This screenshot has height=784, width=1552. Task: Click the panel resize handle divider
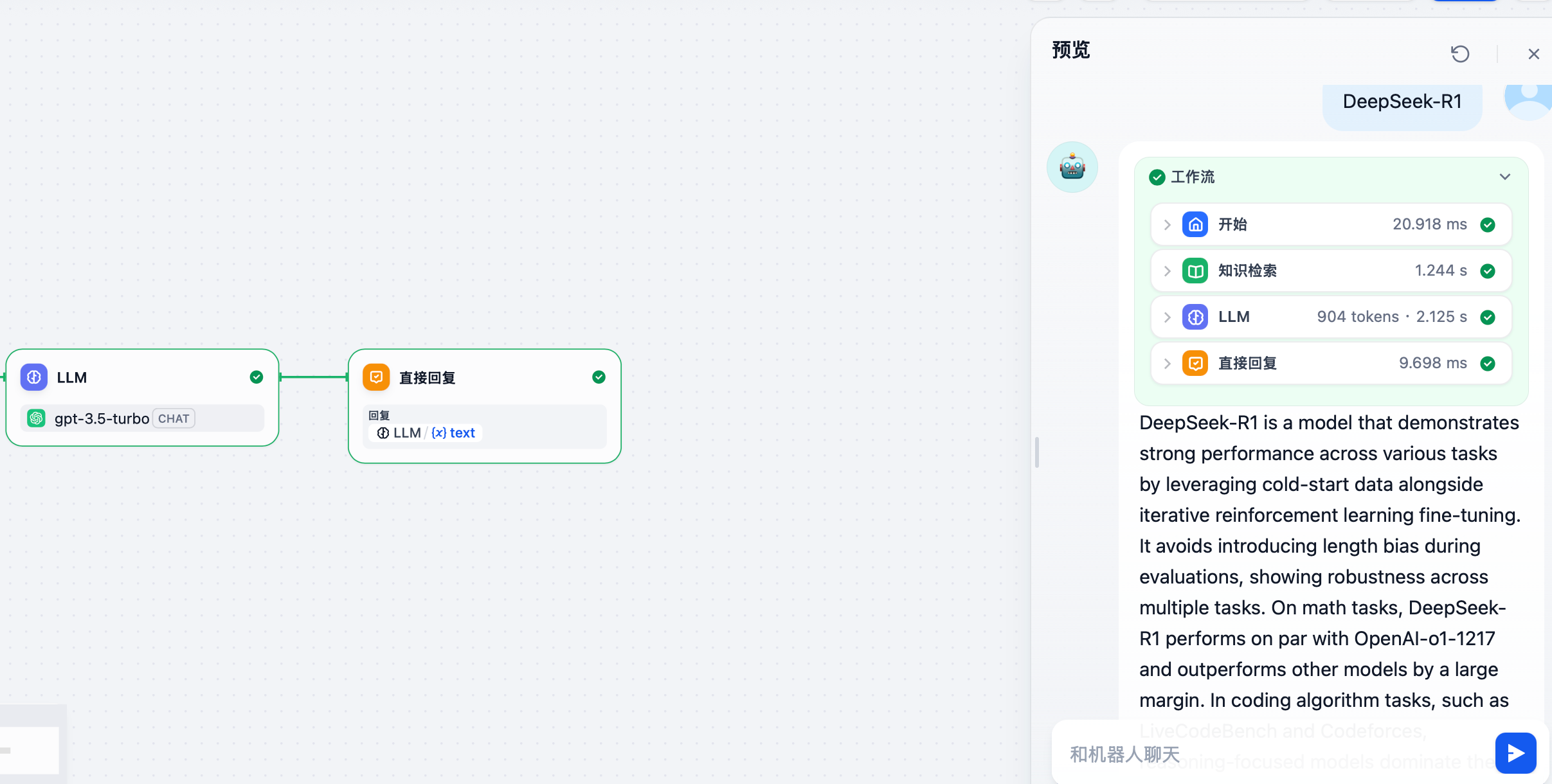coord(1036,452)
